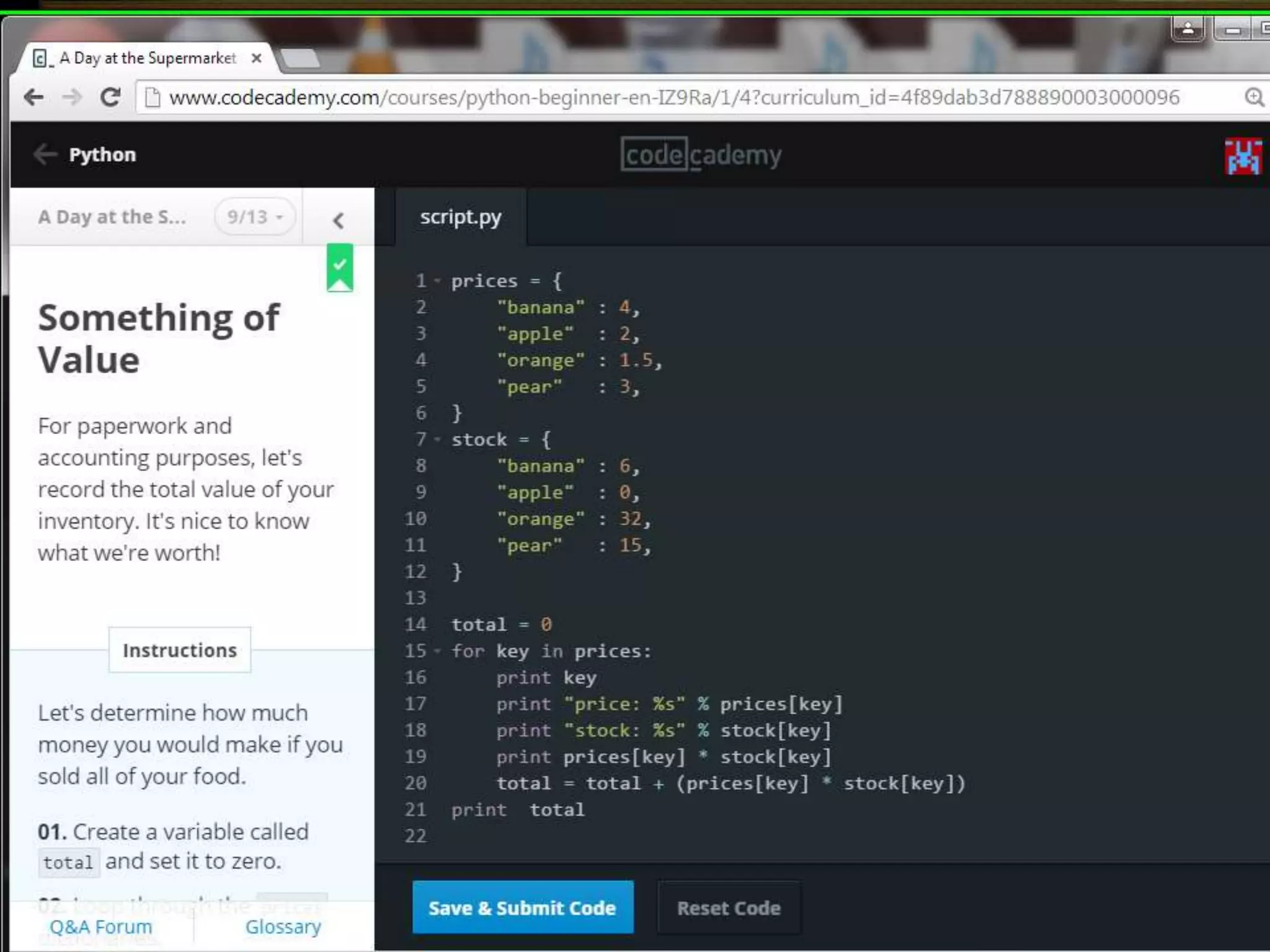Fold the prices dictionary at line 1
This screenshot has height=952, width=1270.
click(438, 281)
